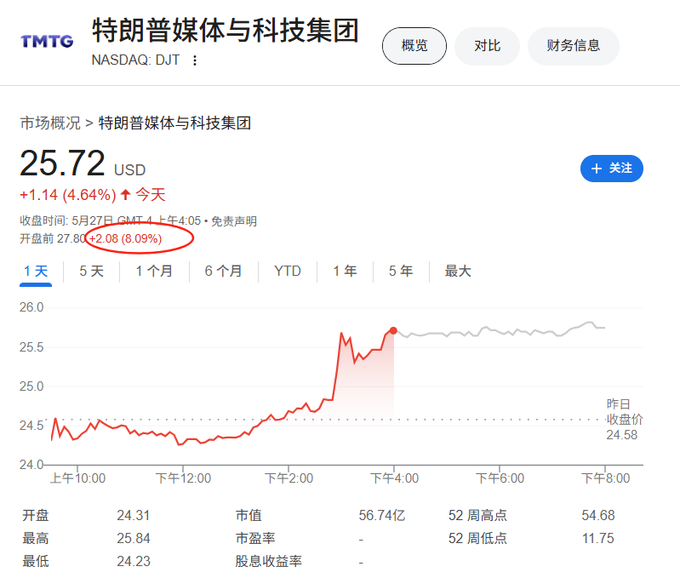Click the 开盘 value 24.31
Viewport: 680px width, 578px height.
(133, 516)
